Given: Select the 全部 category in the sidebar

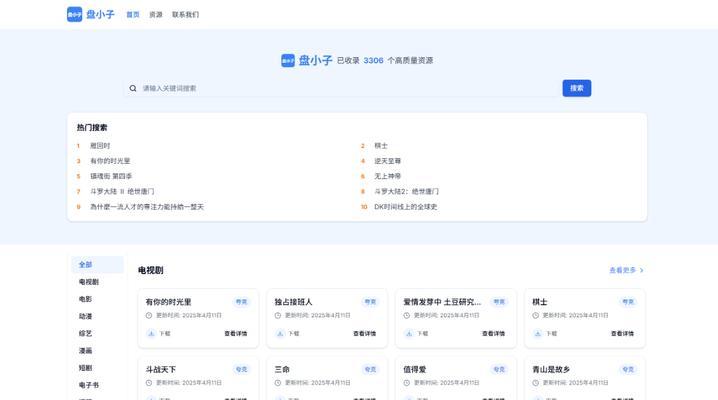Looking at the screenshot, I should [98, 265].
